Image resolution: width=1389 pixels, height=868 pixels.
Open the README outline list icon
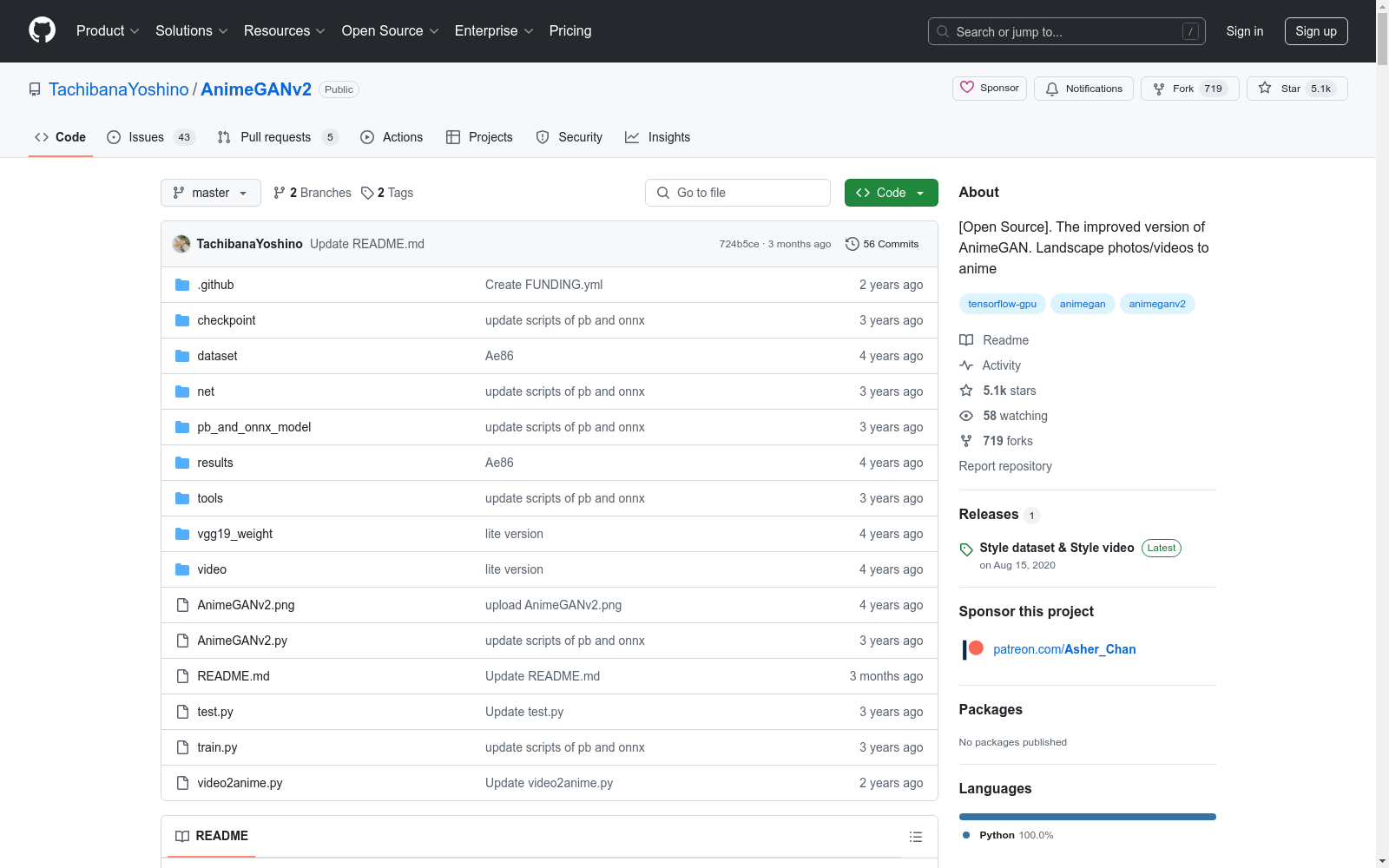pos(915,837)
